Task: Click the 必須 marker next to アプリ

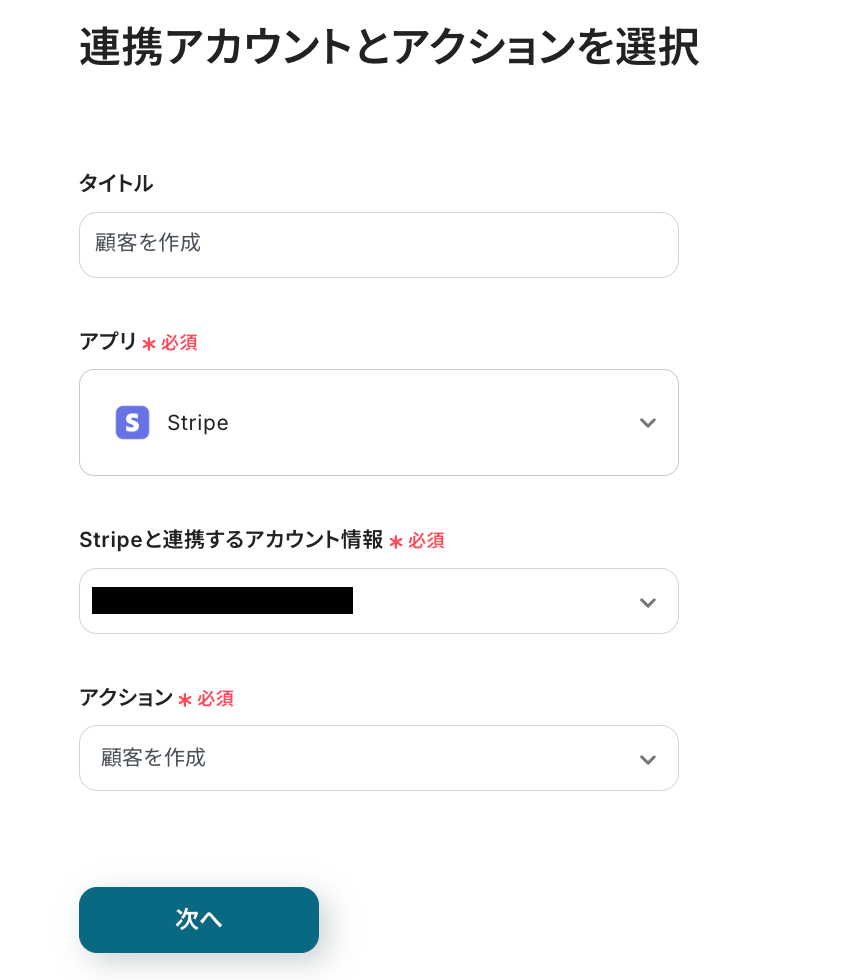Action: (x=179, y=343)
